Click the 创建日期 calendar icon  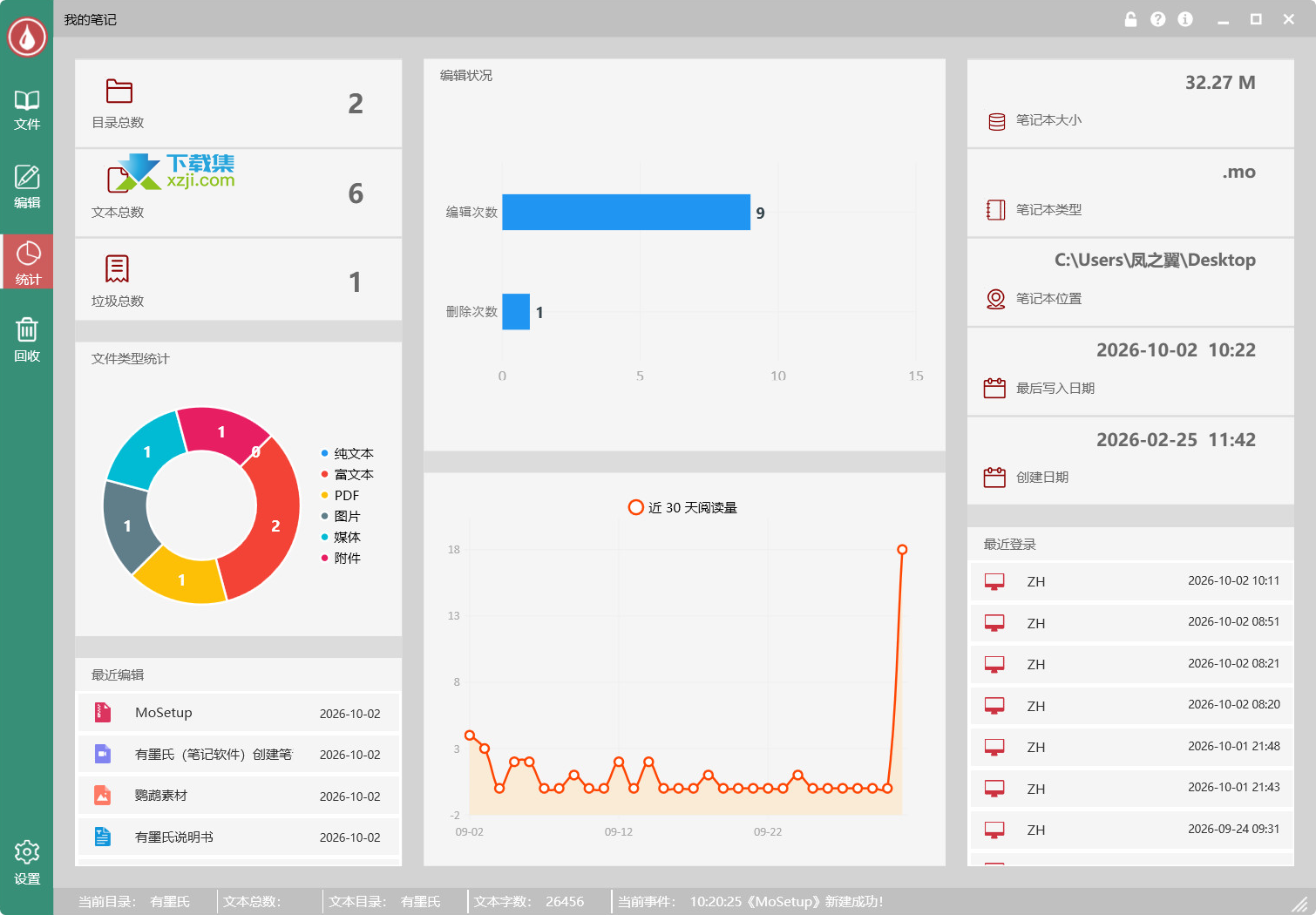(x=994, y=477)
